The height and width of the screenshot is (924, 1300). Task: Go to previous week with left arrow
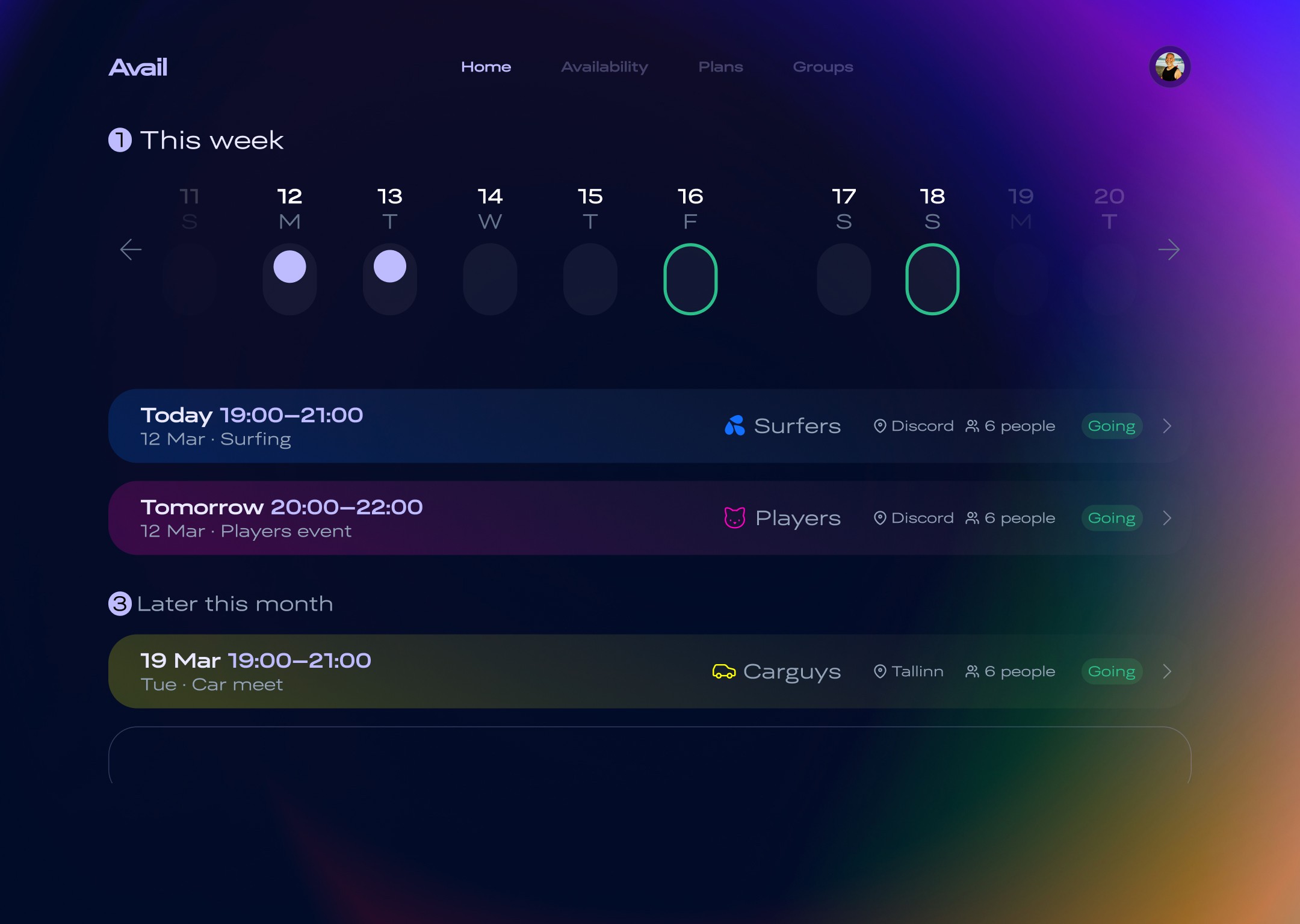pos(131,249)
